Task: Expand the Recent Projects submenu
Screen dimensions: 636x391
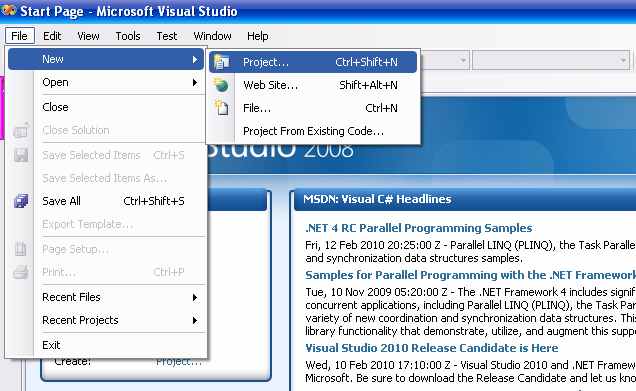Action: (106, 320)
